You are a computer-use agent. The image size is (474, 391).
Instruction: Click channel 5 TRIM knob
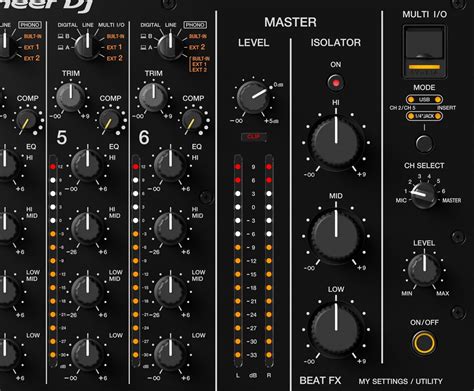71,97
